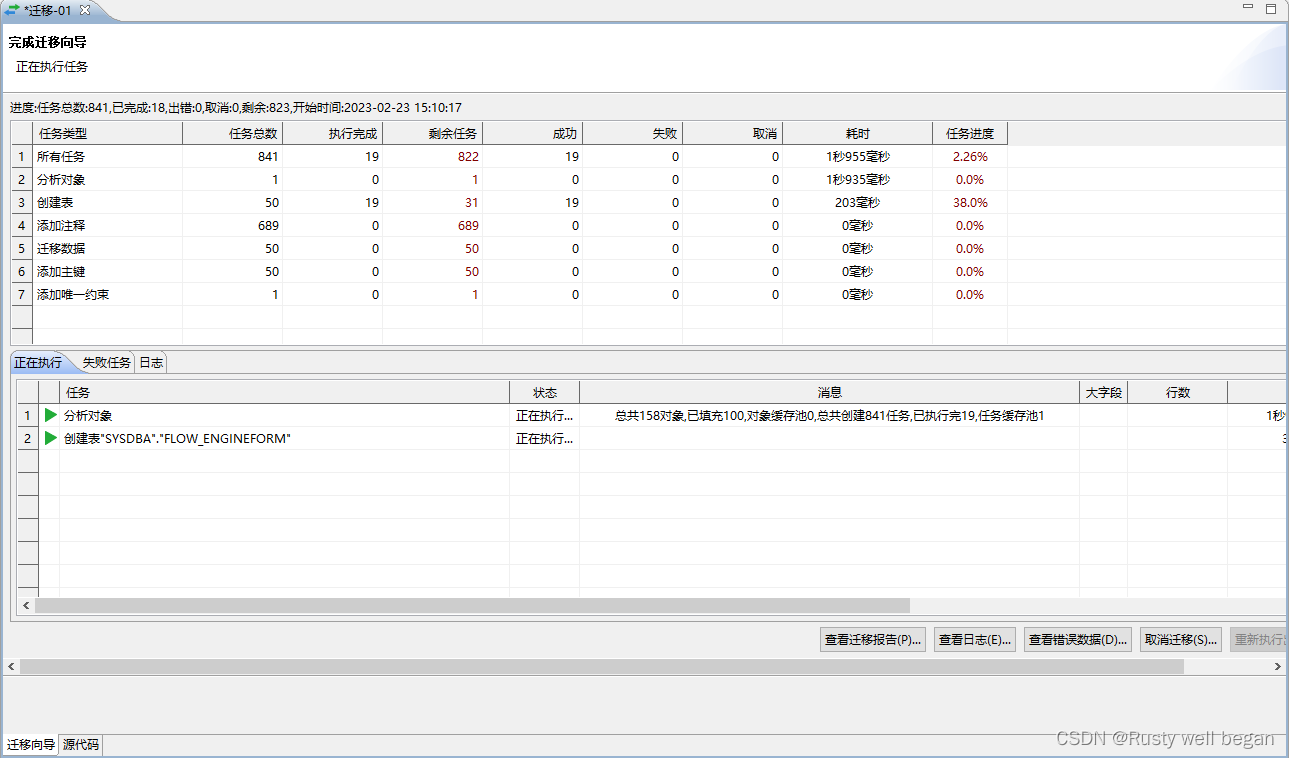Click the 状态 column header
The width and height of the screenshot is (1289, 758).
pyautogui.click(x=544, y=393)
